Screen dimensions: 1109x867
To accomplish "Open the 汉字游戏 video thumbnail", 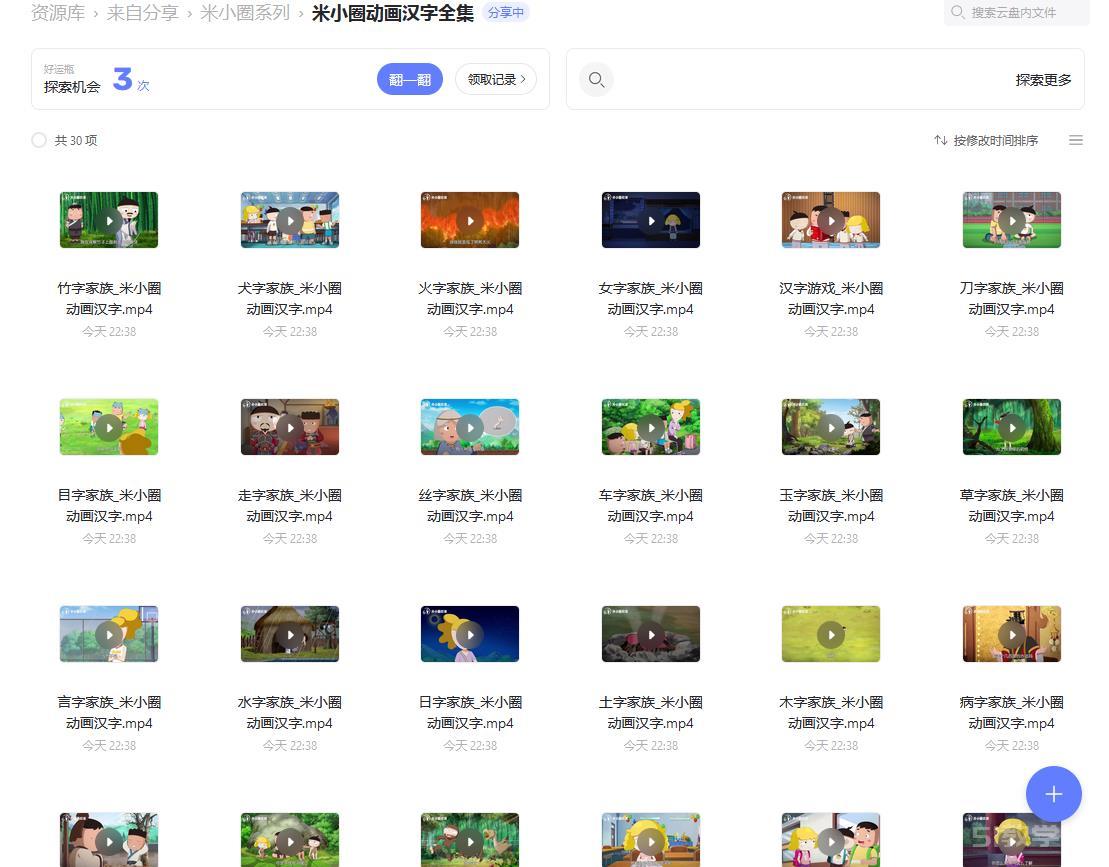I will click(830, 220).
